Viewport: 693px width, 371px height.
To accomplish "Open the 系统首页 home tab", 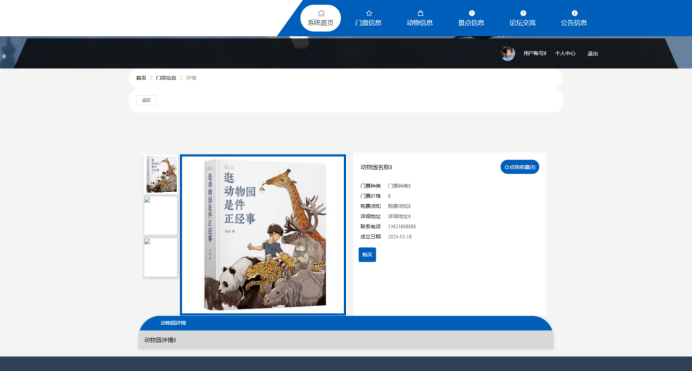I will coord(320,18).
